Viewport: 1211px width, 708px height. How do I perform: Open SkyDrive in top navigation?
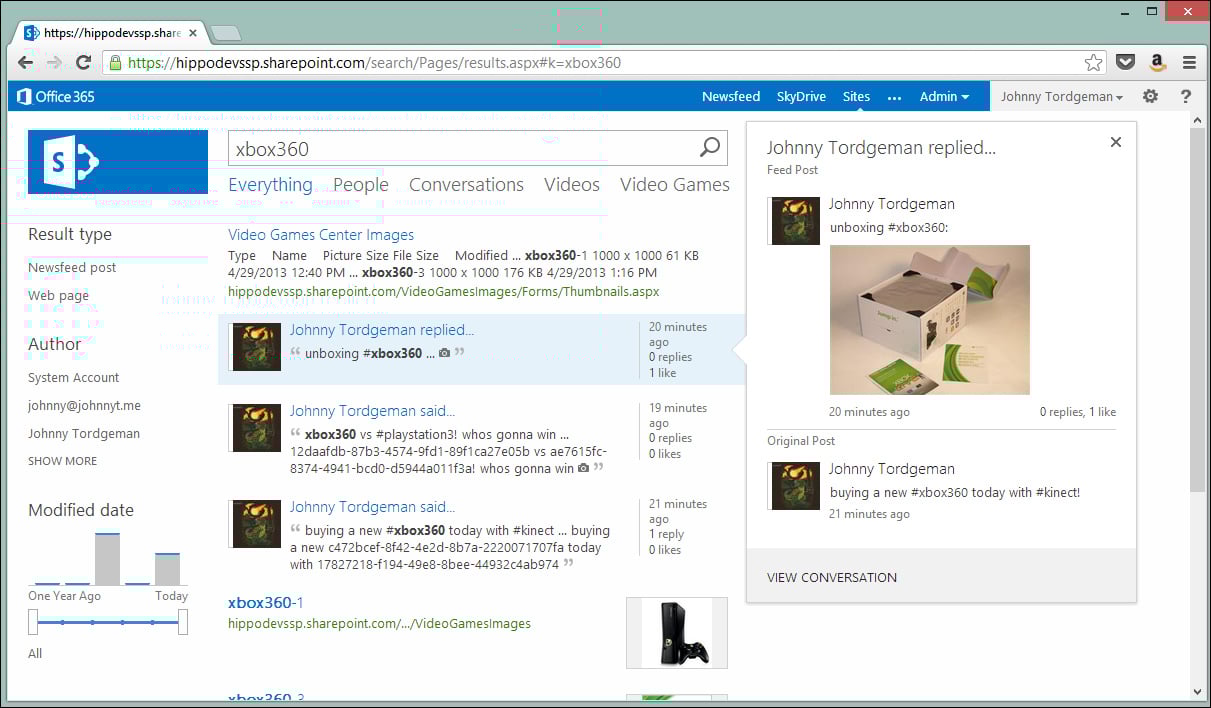click(x=801, y=97)
